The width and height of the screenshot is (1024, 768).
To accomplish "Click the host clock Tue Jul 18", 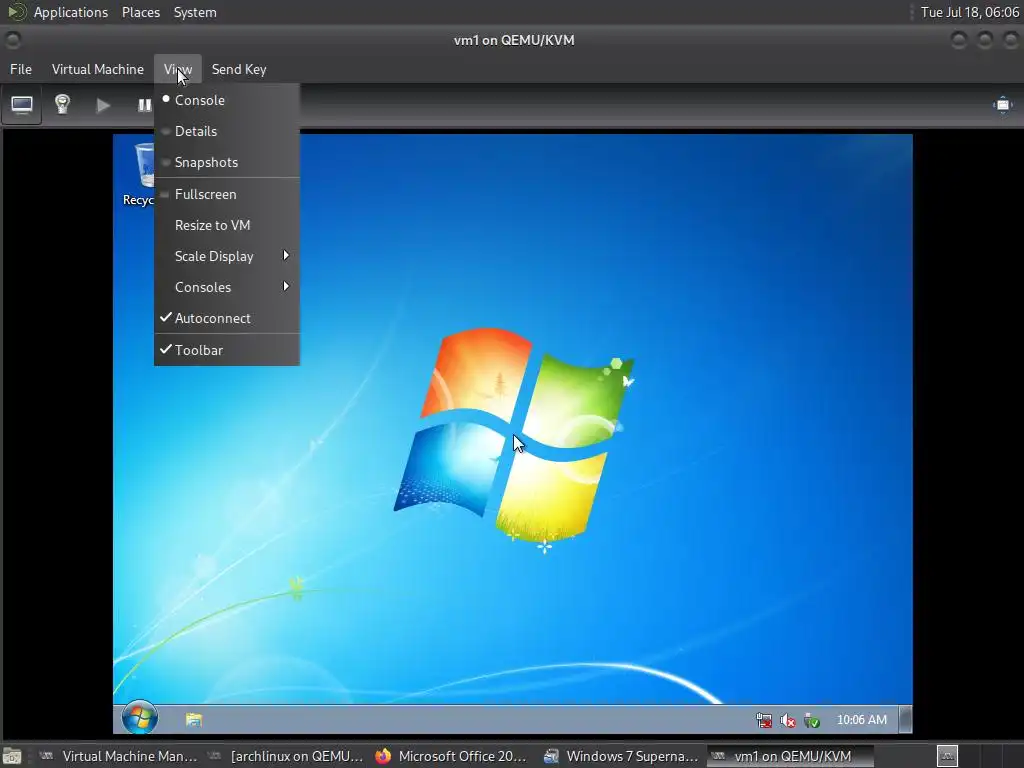I will (969, 12).
